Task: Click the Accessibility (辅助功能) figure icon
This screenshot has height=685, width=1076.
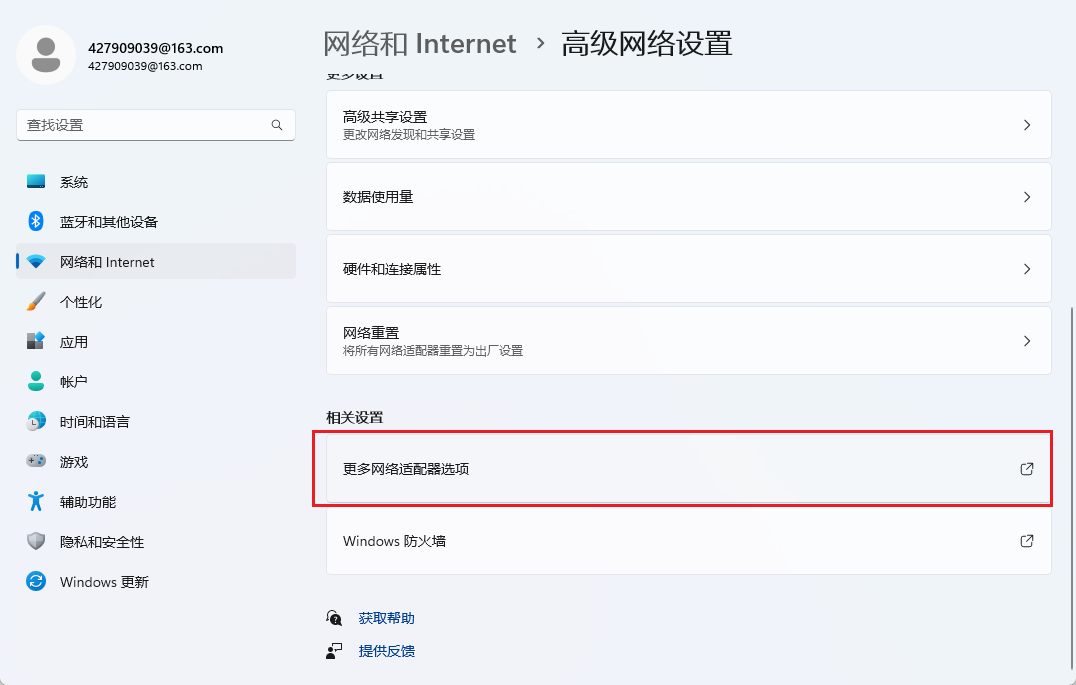Action: click(36, 502)
